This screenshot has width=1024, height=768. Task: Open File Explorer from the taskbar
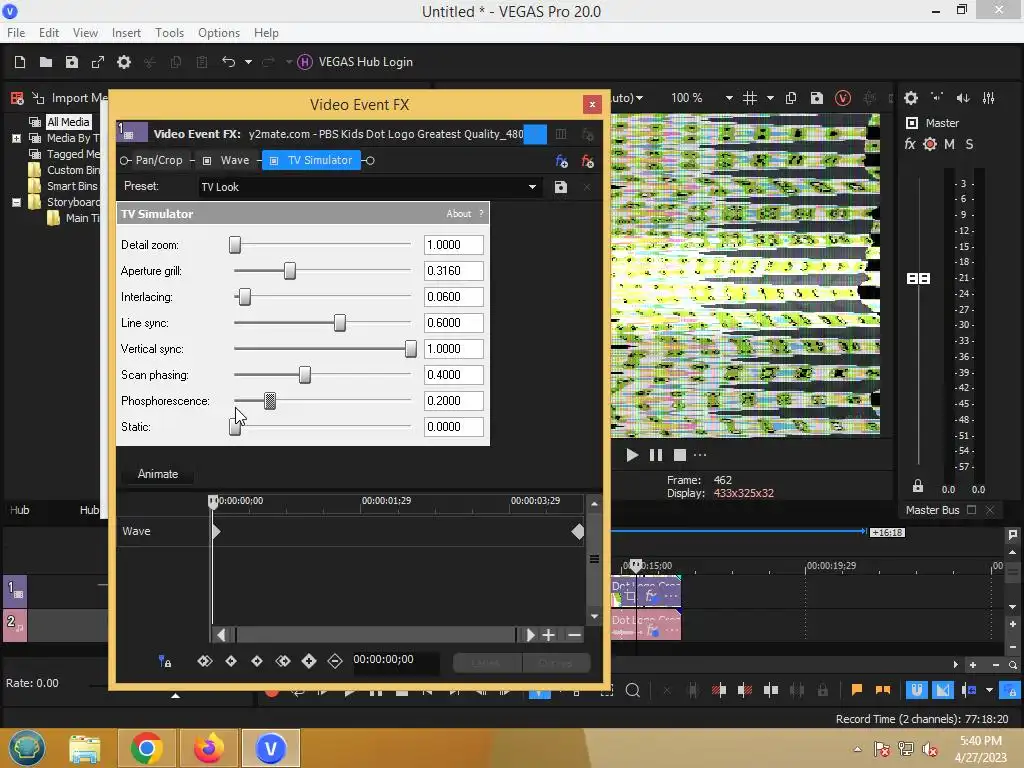pyautogui.click(x=85, y=748)
